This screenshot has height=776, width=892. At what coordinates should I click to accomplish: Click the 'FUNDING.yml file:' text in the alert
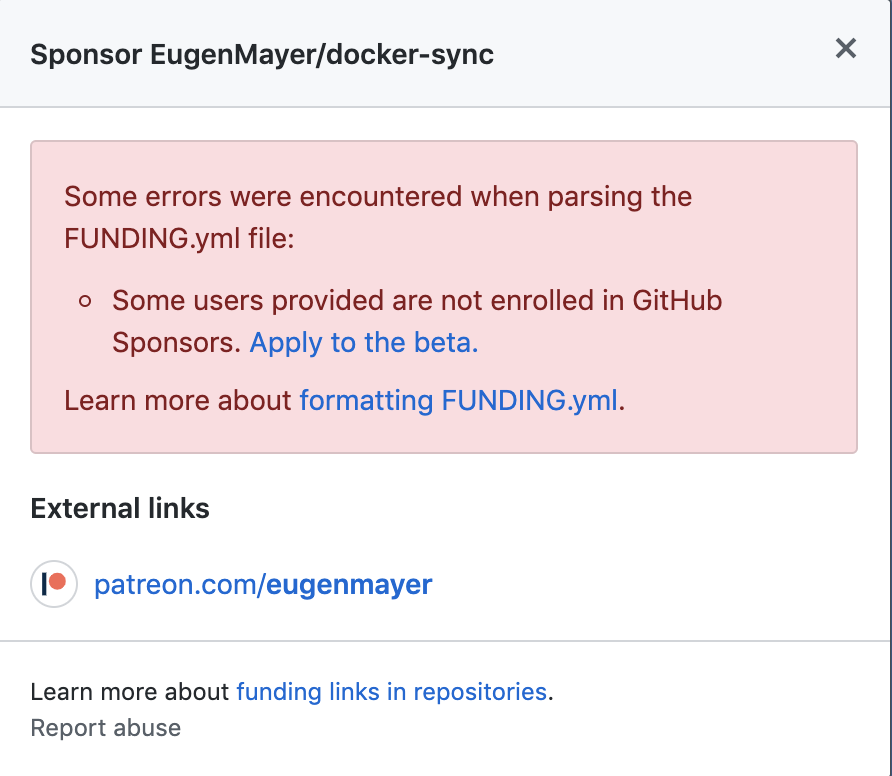click(179, 238)
